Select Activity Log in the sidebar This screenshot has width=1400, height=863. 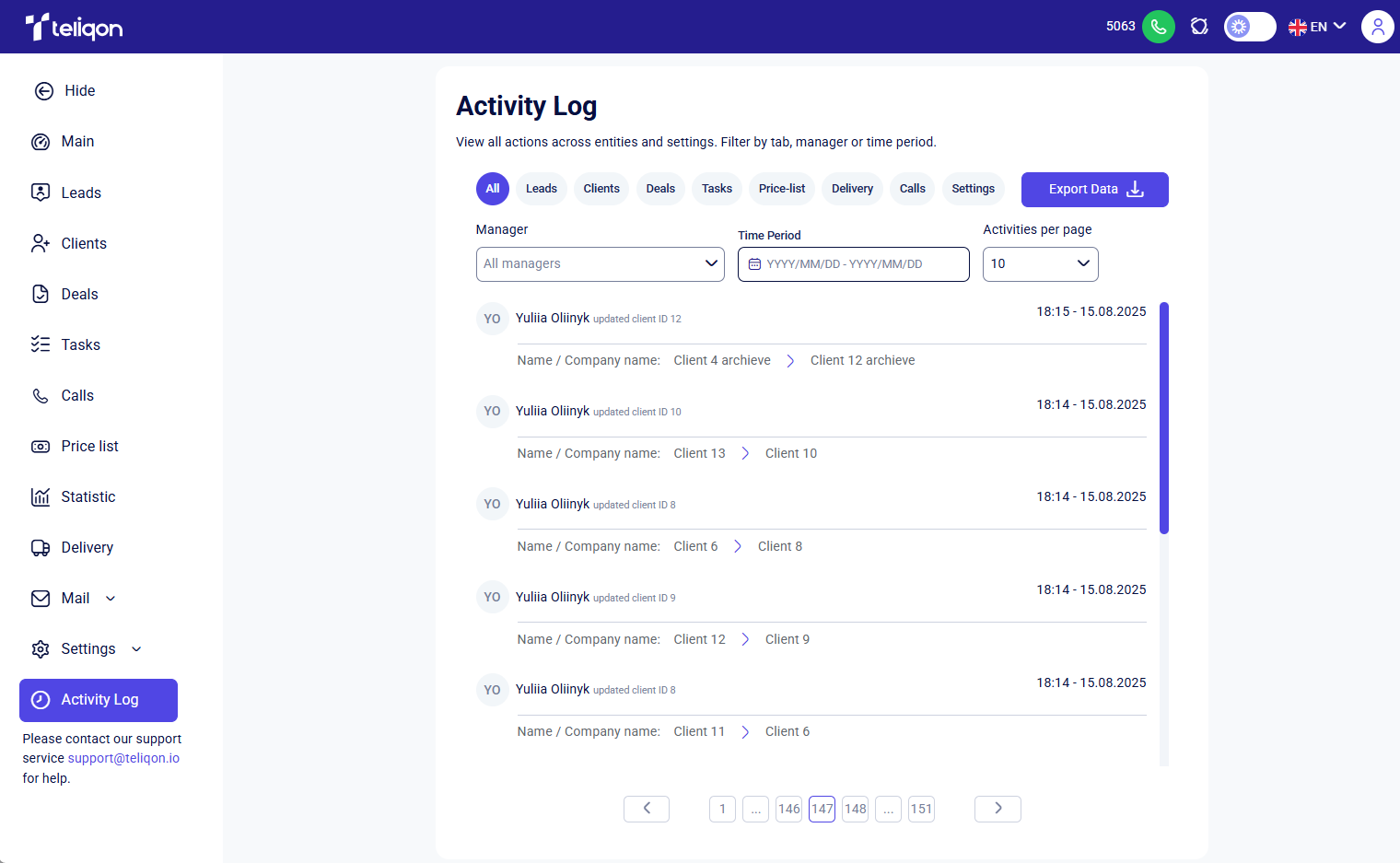coord(99,700)
